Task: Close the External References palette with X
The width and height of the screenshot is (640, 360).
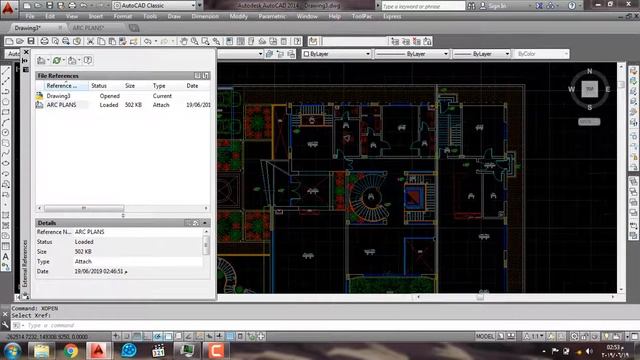Action: tap(26, 52)
